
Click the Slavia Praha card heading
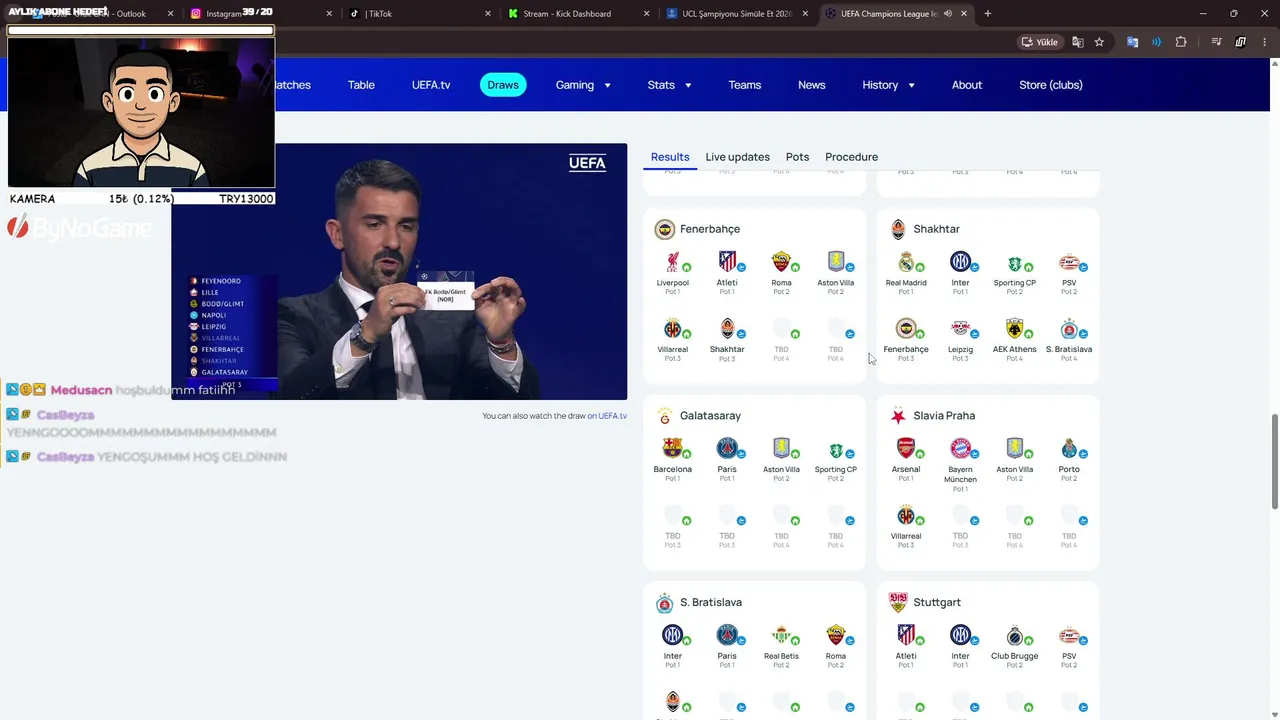(944, 416)
